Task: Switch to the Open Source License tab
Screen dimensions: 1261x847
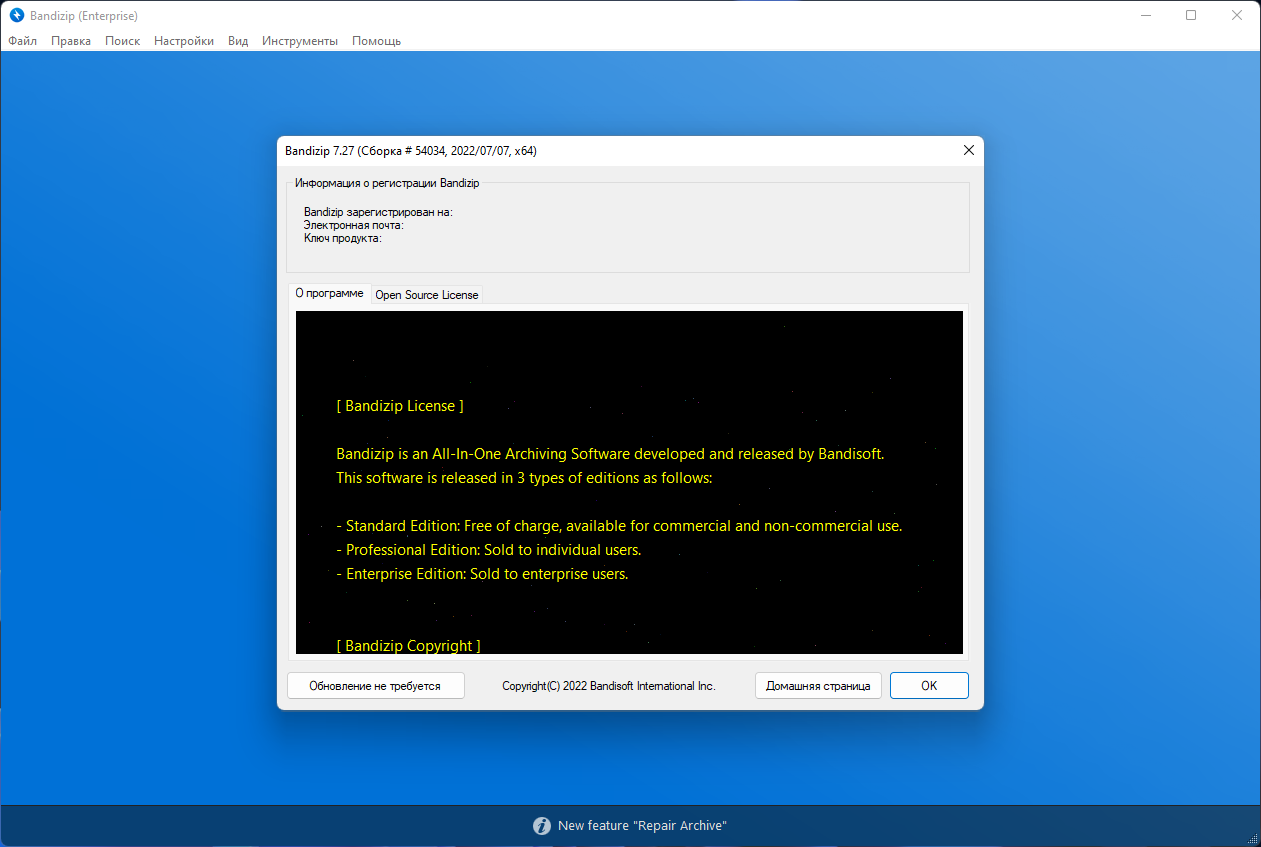Action: pos(427,295)
